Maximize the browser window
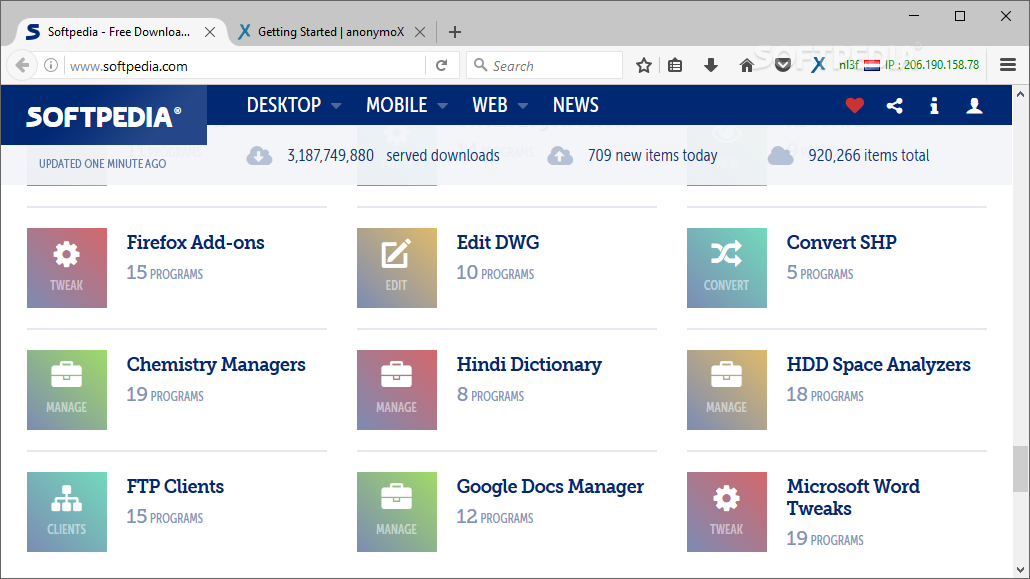The image size is (1030, 579). tap(960, 16)
